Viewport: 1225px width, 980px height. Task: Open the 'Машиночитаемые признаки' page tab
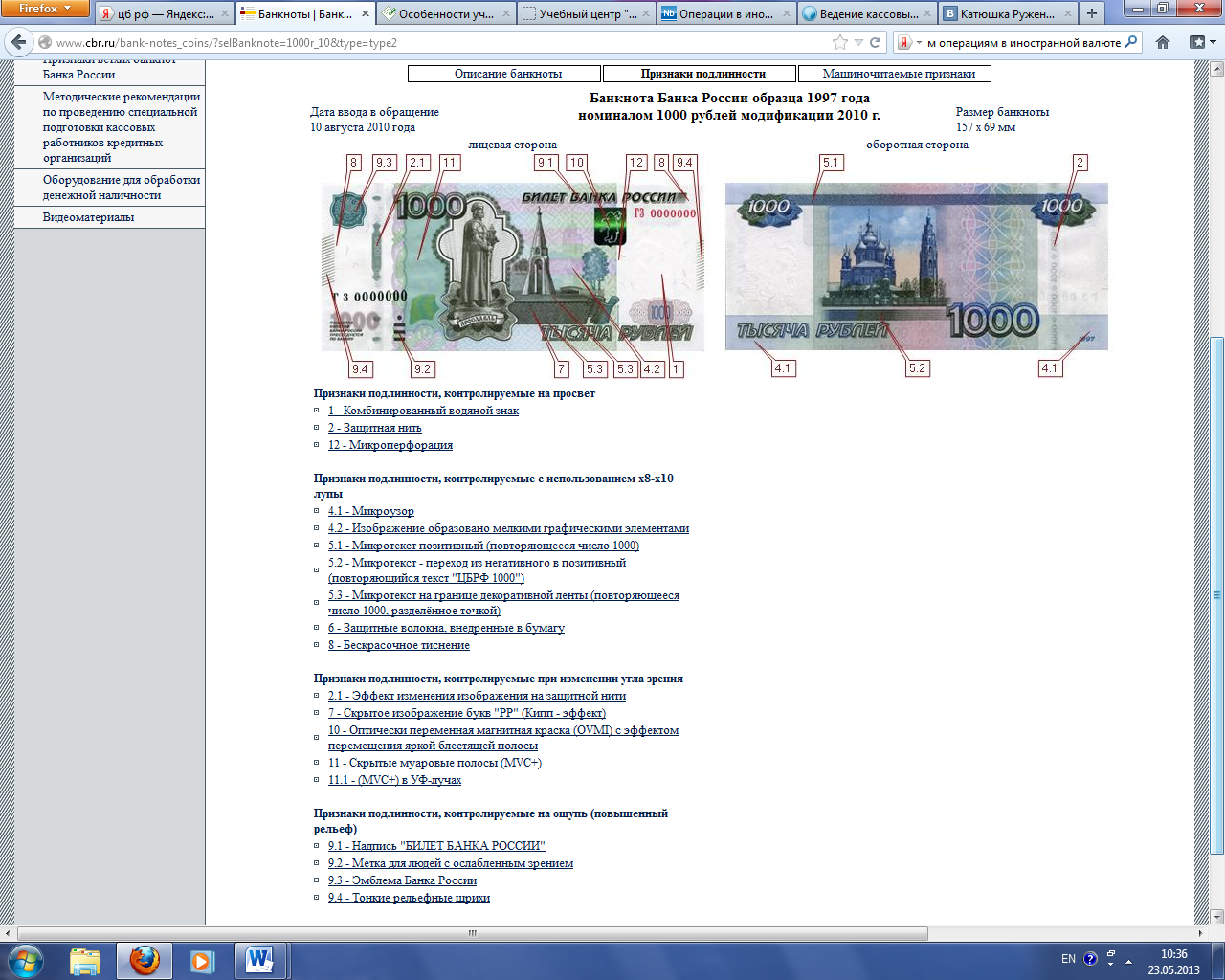pos(895,74)
